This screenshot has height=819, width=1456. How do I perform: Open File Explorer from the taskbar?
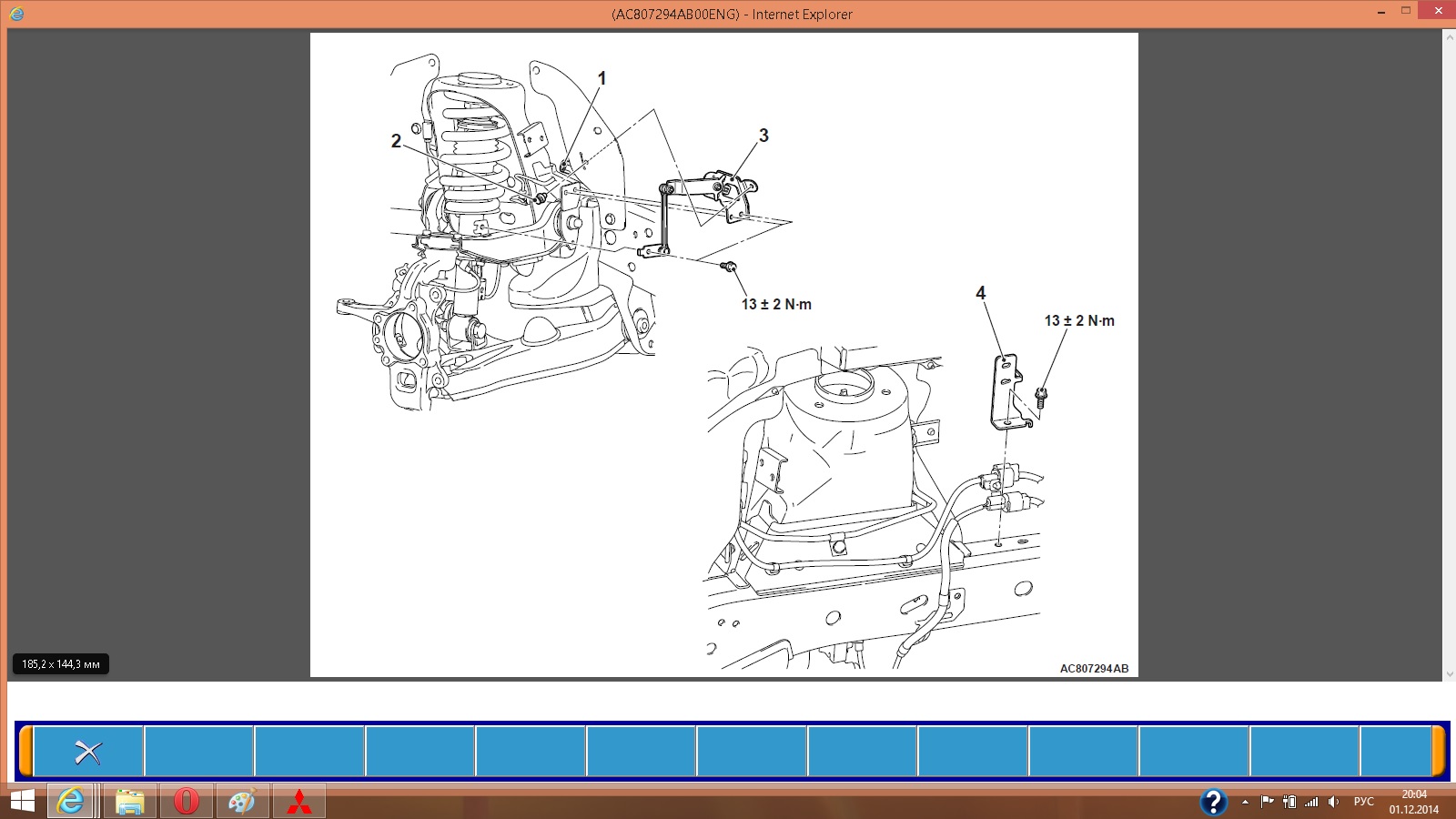129,802
